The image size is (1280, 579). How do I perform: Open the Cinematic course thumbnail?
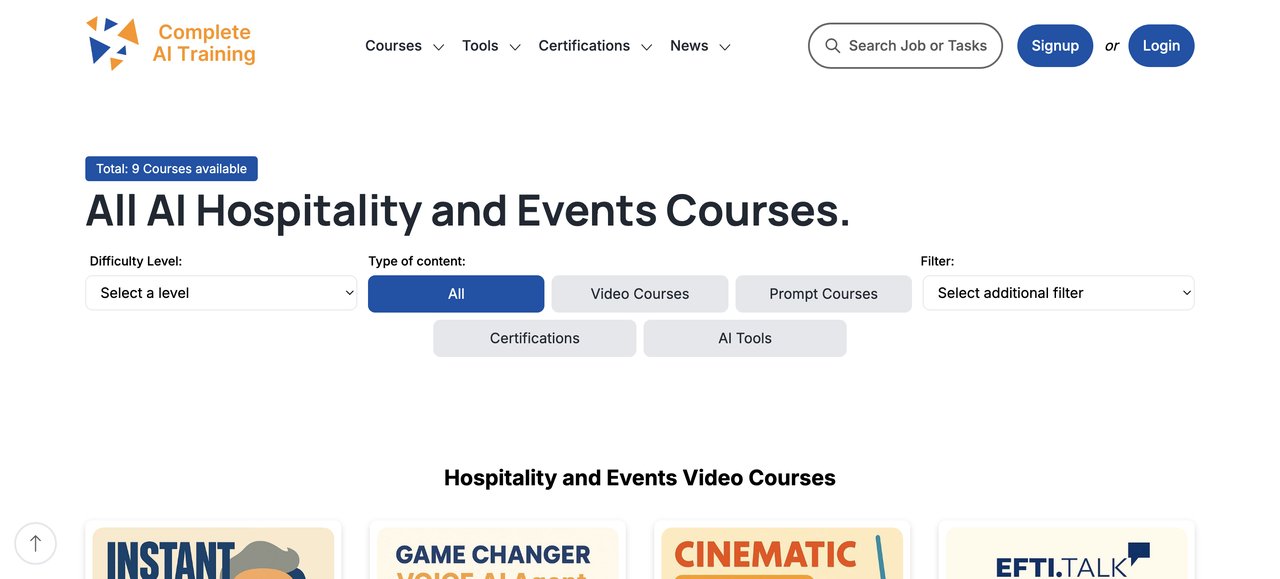pos(782,554)
